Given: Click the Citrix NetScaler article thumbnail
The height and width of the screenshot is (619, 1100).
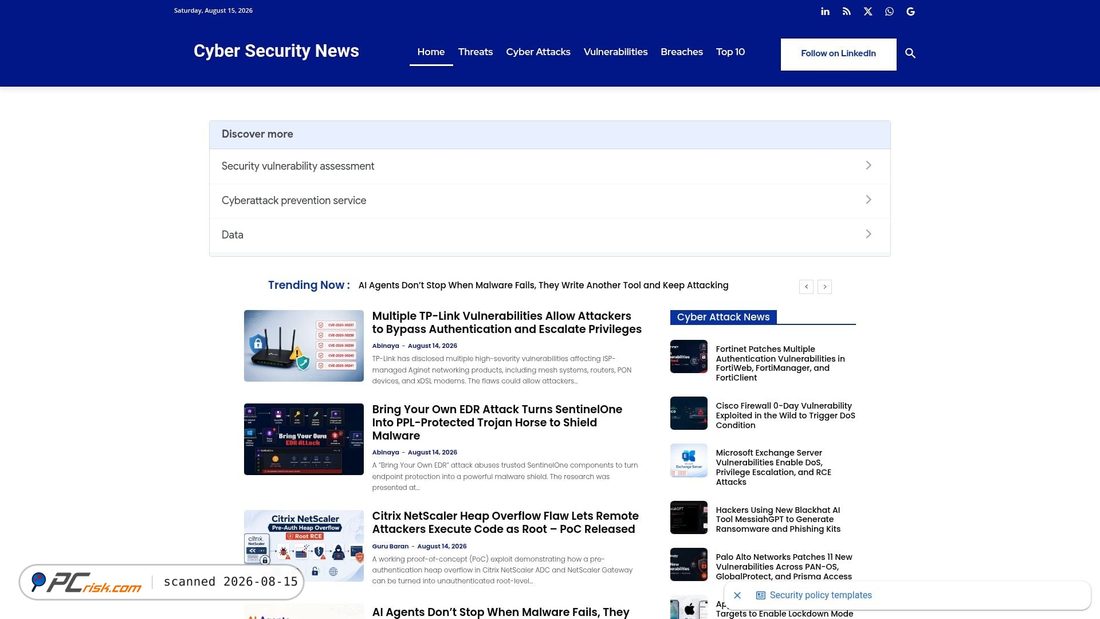Looking at the screenshot, I should tap(304, 546).
